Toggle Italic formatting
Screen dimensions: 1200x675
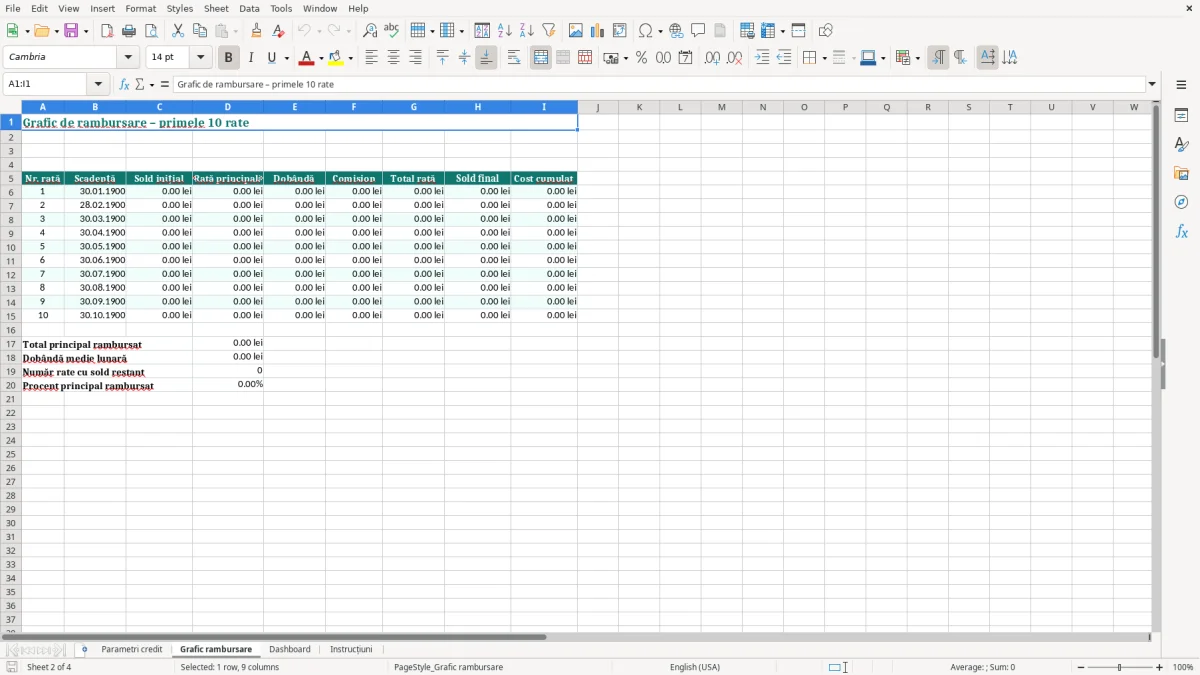251,58
